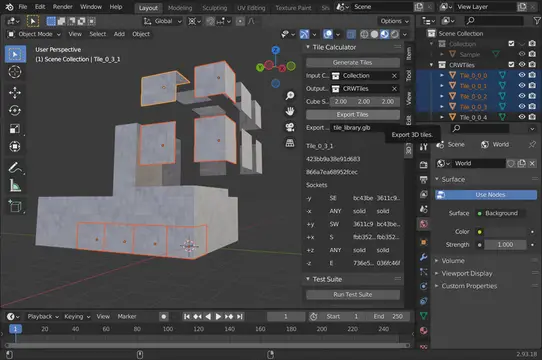Open Object Mode dropdown
The width and height of the screenshot is (542, 360).
[x=34, y=34]
